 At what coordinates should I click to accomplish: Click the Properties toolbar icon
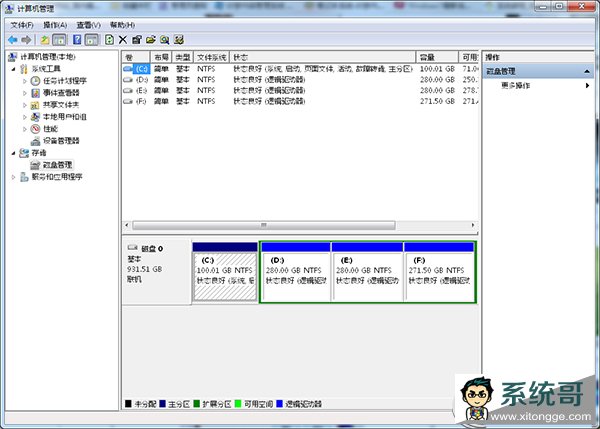coord(137,39)
